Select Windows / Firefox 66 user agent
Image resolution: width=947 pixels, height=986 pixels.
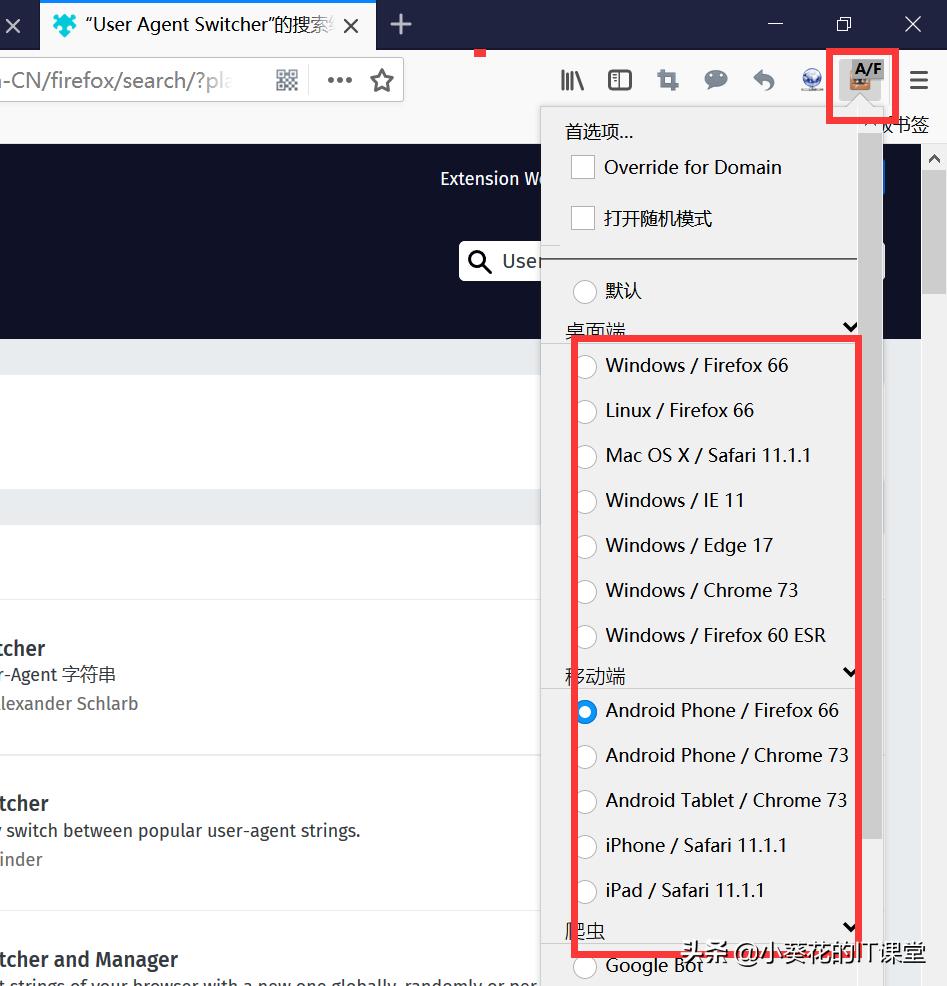[x=587, y=366]
